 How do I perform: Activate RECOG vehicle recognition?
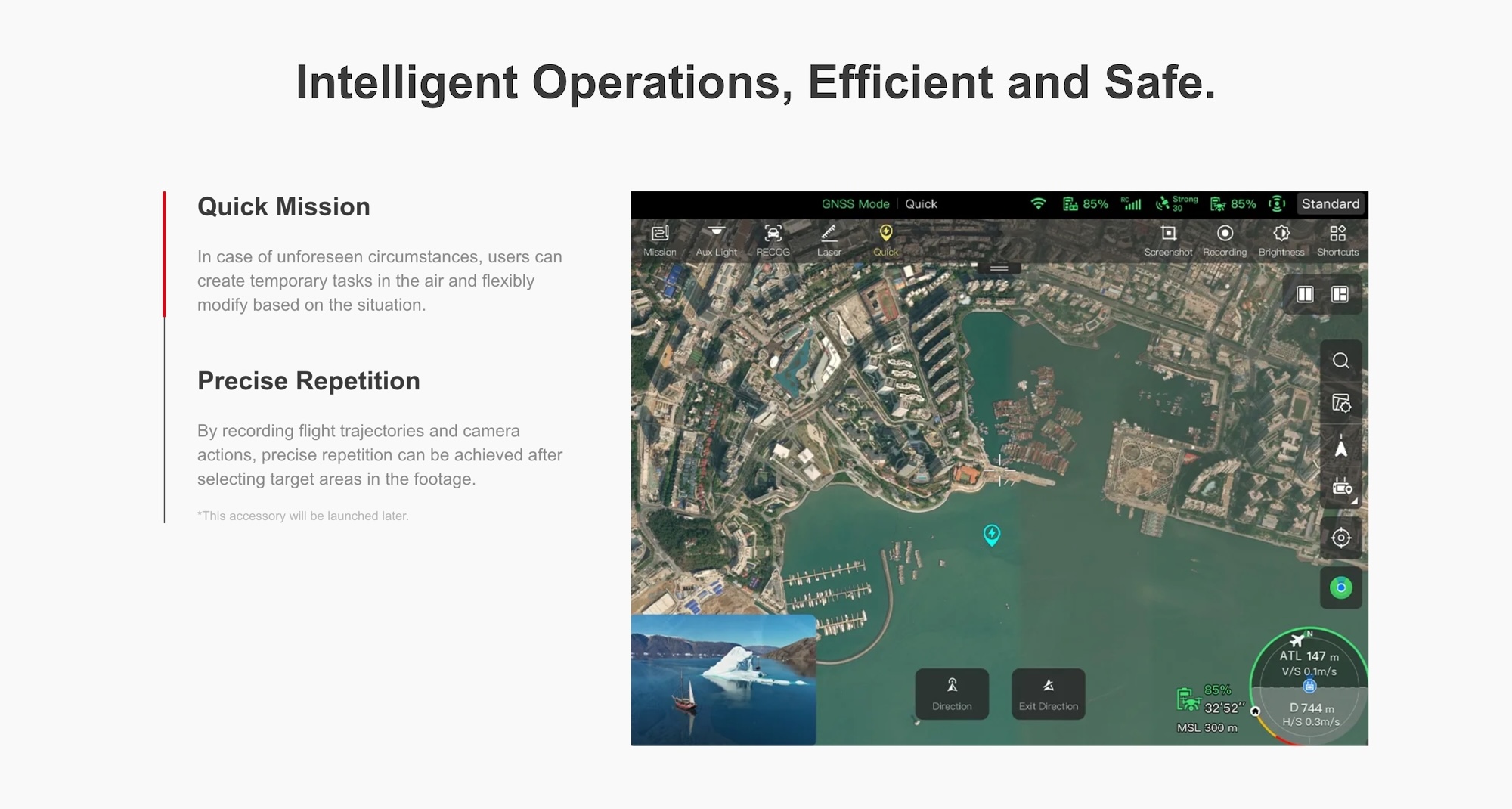[773, 240]
